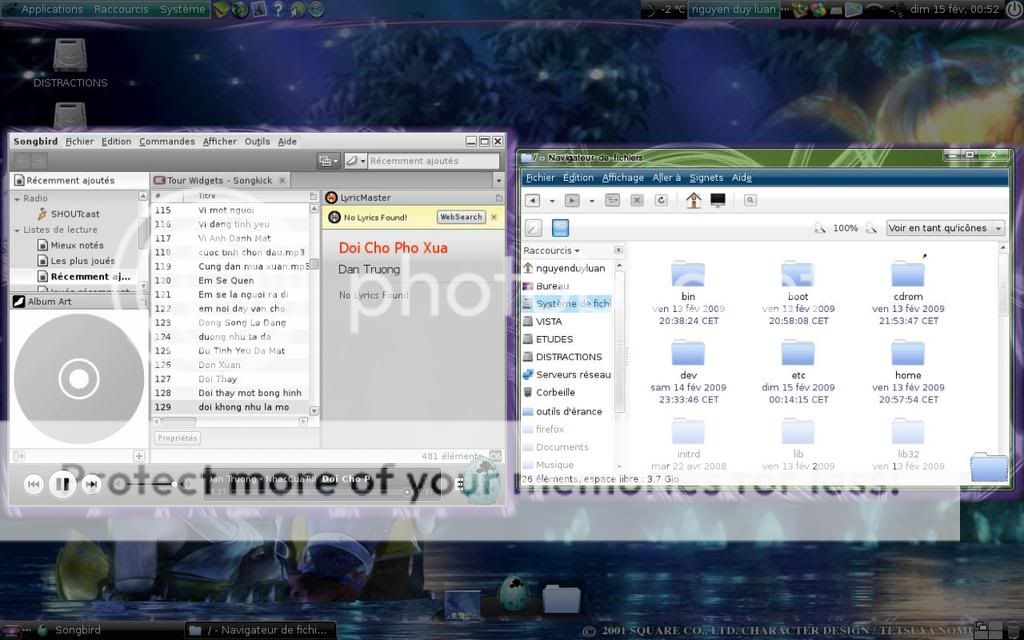Add new playlist with plus button
The image size is (1024, 640).
139,456
